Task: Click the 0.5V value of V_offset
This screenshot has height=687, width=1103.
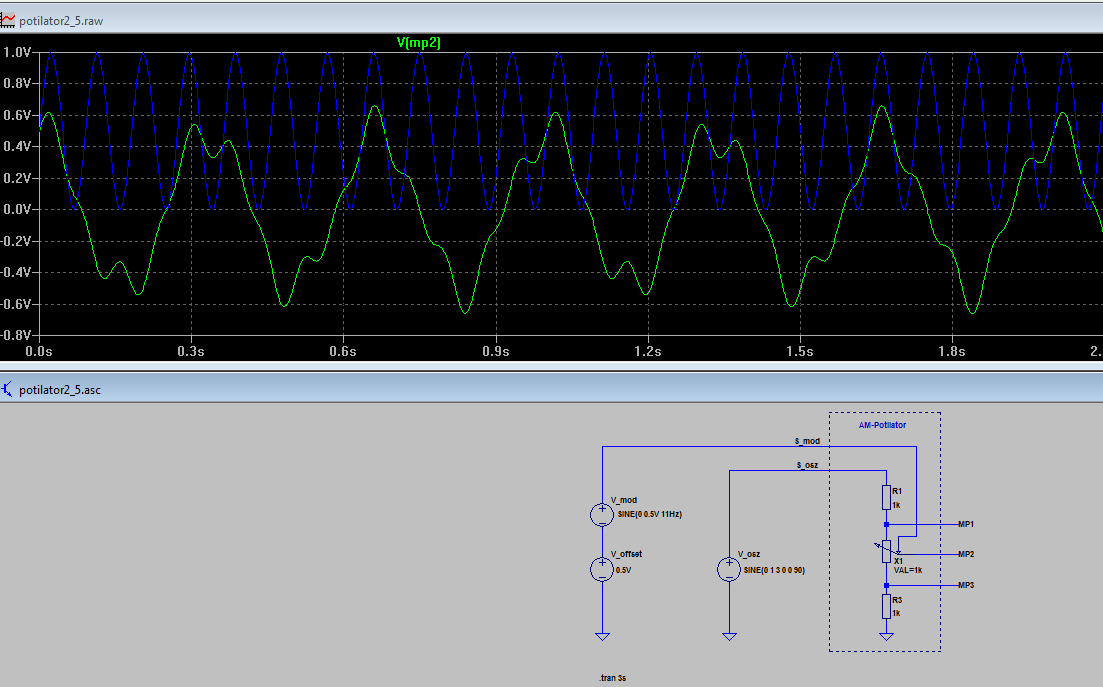Action: click(623, 570)
